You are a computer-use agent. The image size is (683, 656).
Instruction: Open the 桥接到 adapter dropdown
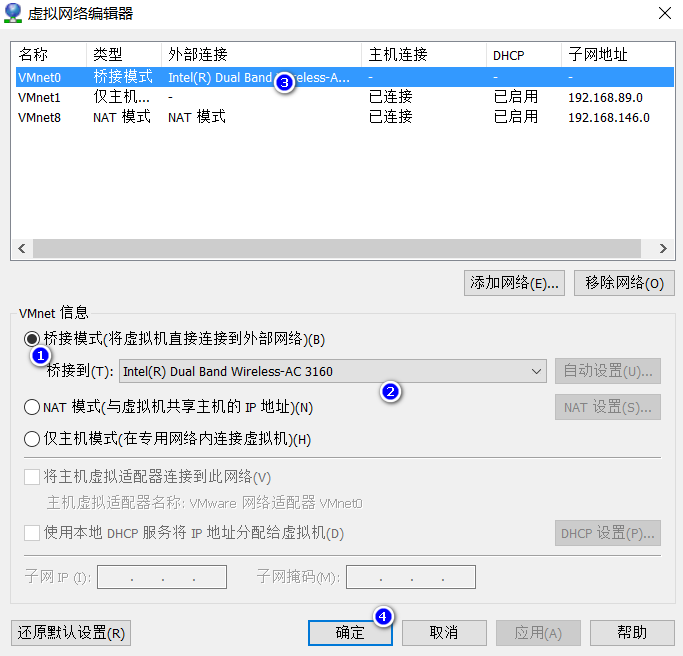pos(333,371)
